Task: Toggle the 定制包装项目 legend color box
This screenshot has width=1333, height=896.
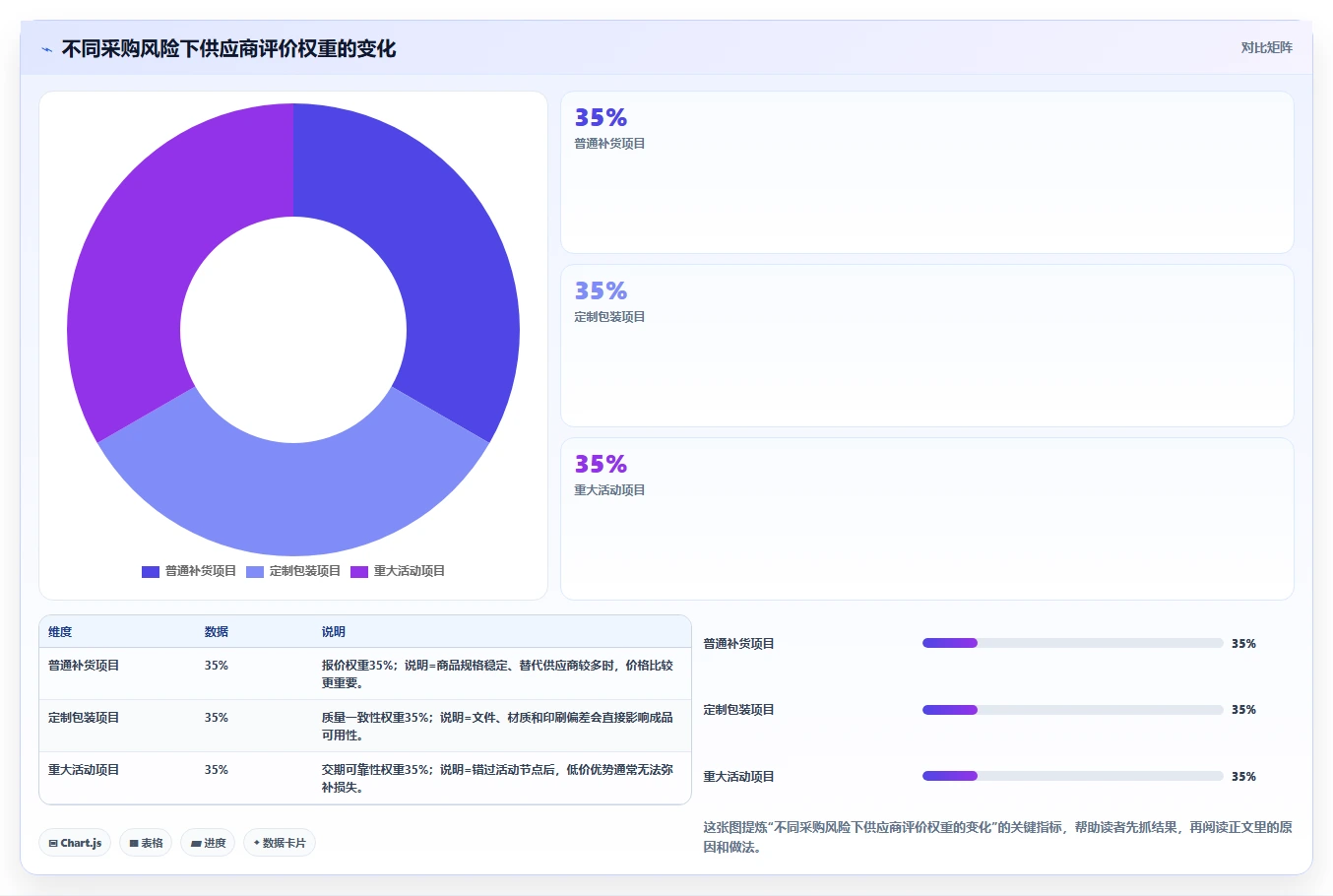Action: [x=255, y=571]
